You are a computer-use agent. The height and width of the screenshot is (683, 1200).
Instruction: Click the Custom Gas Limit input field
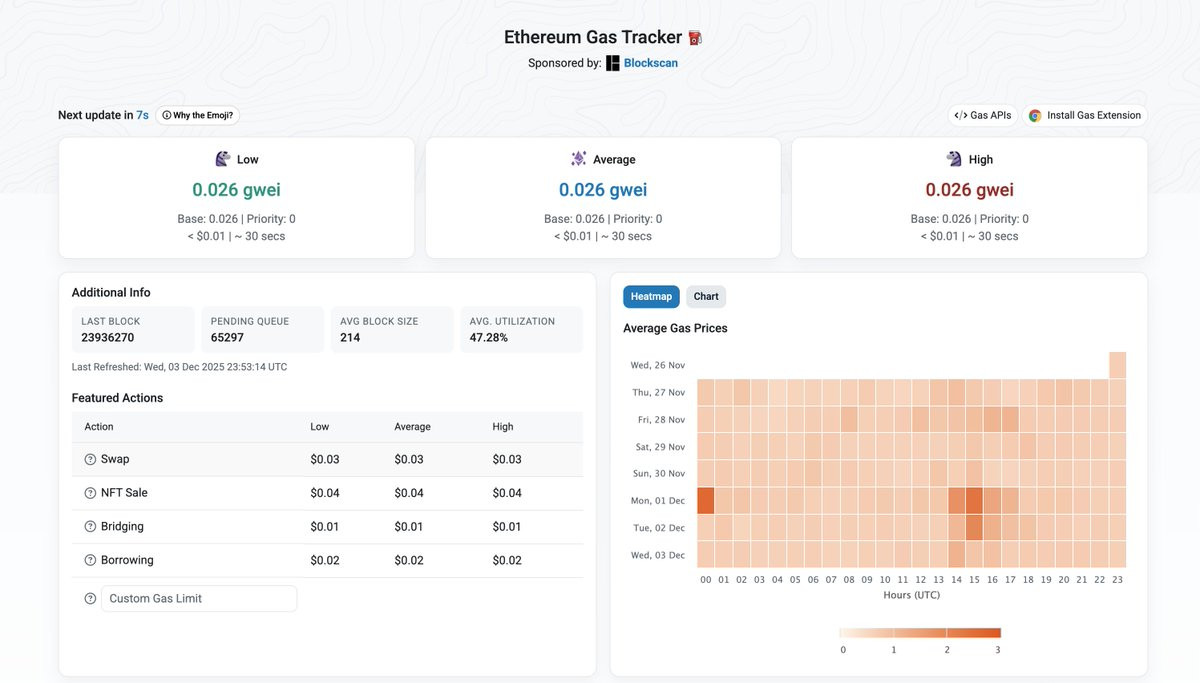[199, 599]
